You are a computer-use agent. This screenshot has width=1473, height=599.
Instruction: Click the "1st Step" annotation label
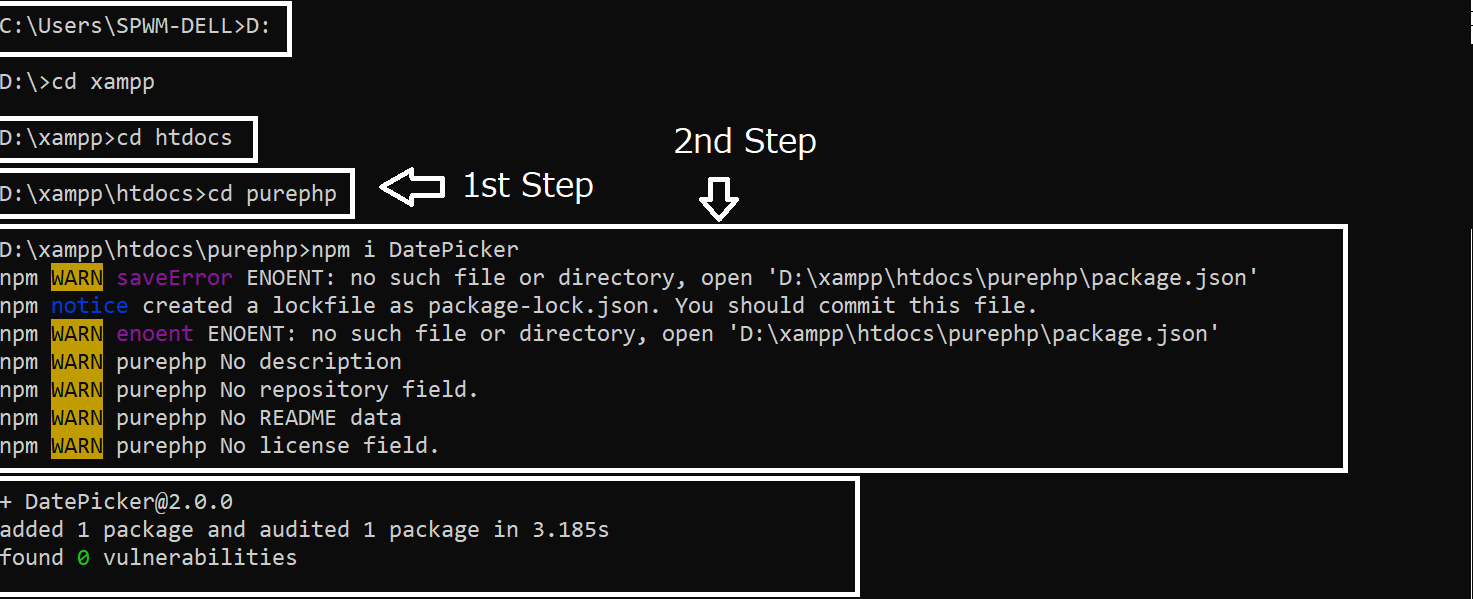pyautogui.click(x=528, y=185)
